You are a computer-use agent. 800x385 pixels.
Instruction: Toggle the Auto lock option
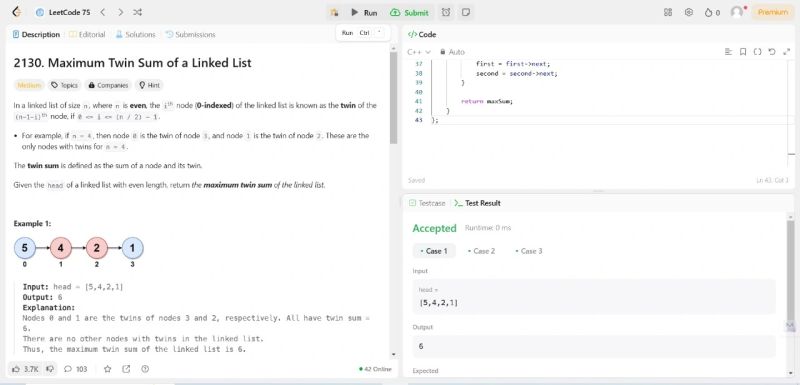(x=452, y=52)
